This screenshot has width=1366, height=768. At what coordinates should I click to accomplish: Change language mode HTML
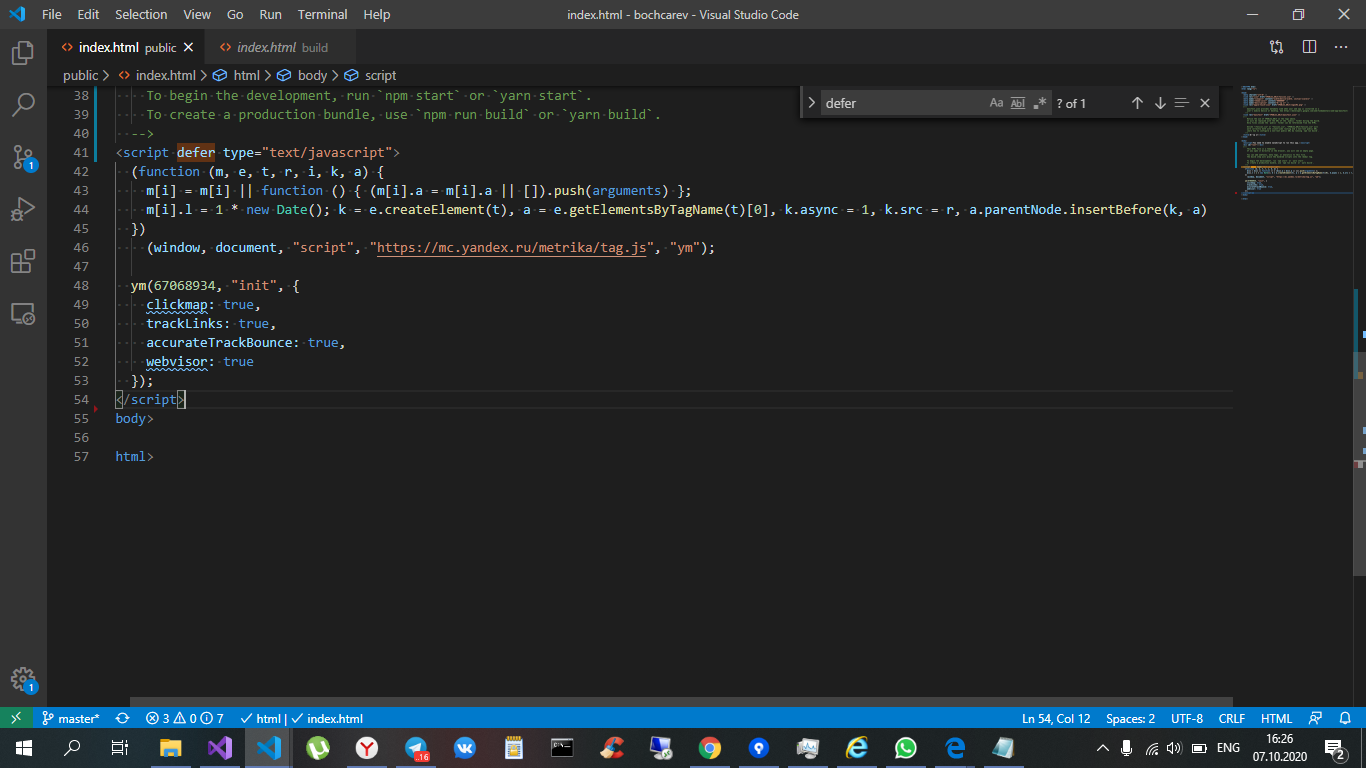coord(1276,718)
